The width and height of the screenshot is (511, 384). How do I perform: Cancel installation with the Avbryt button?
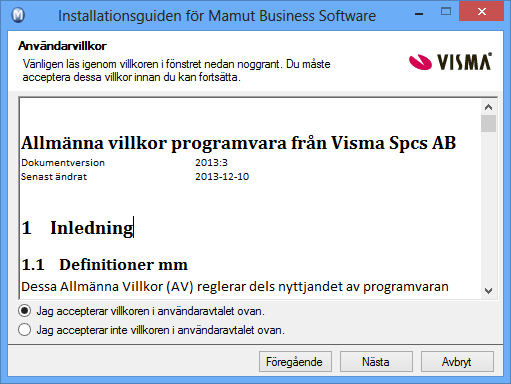[x=457, y=362]
